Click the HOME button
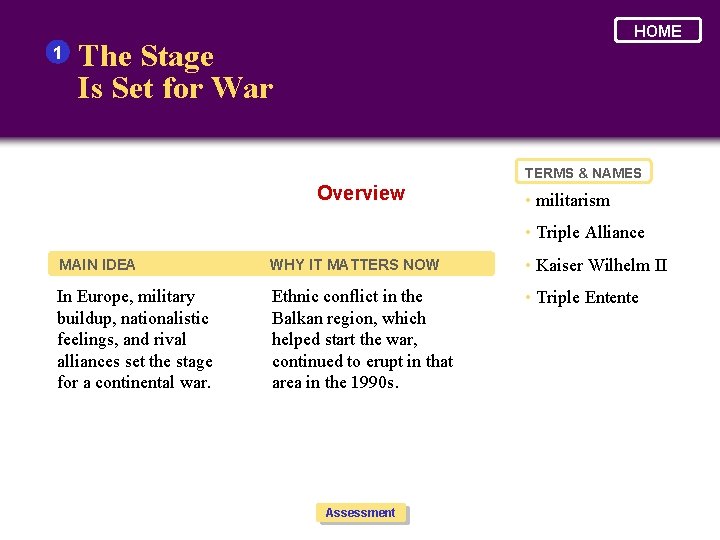This screenshot has height=540, width=720. point(657,31)
